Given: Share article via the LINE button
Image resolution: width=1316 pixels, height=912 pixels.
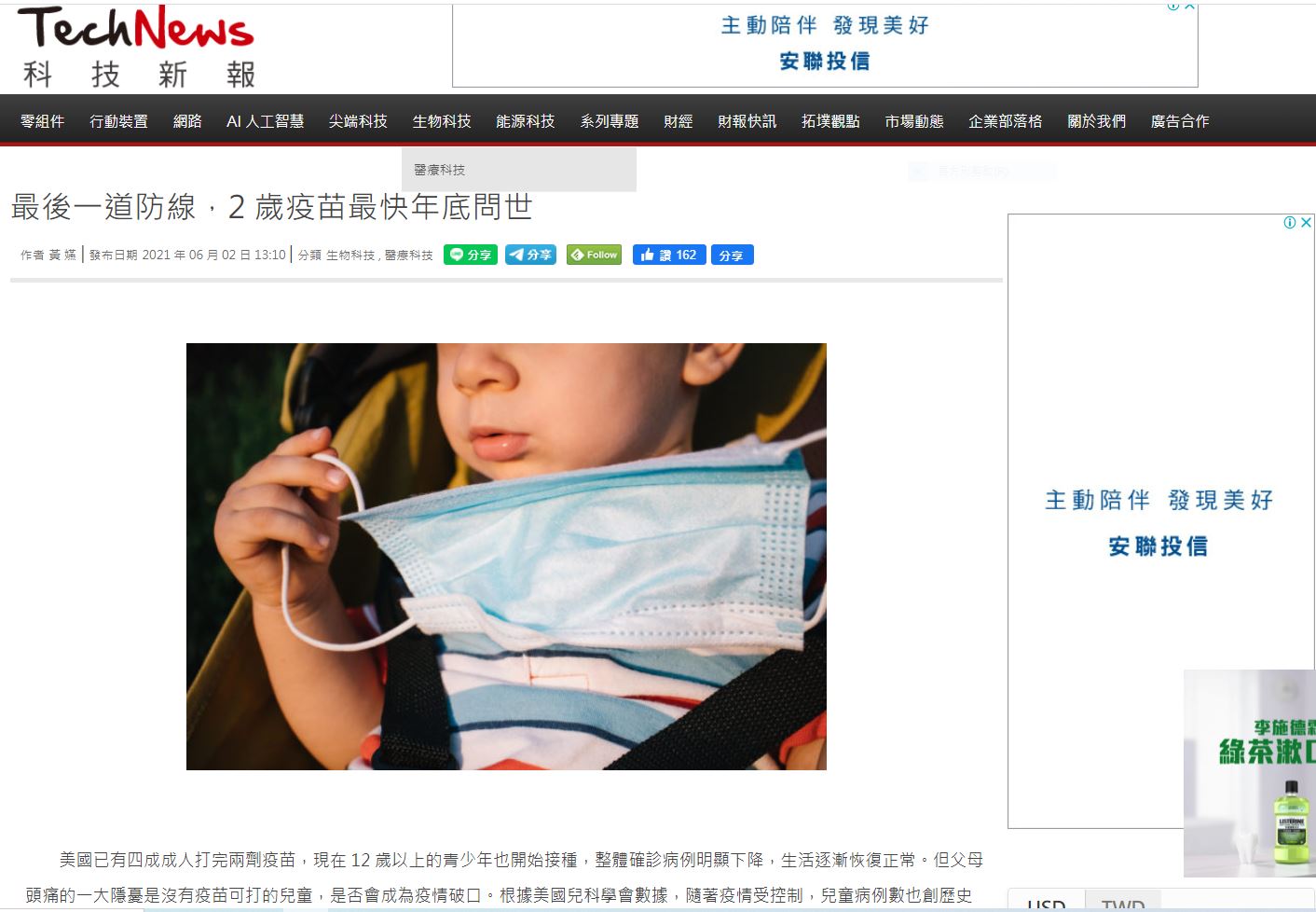Looking at the screenshot, I should pos(471,255).
